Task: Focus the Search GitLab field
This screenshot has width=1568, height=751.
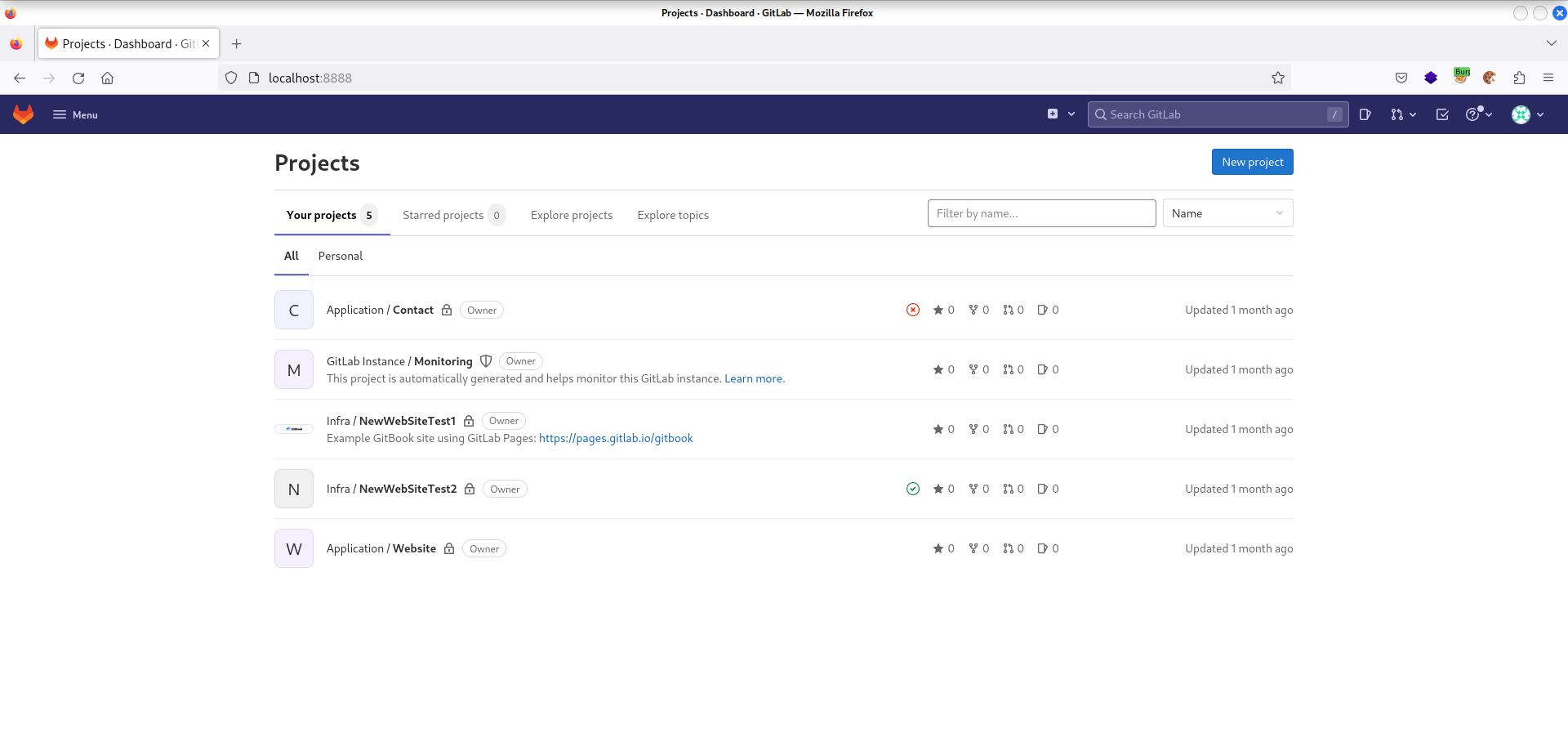Action: pyautogui.click(x=1218, y=114)
